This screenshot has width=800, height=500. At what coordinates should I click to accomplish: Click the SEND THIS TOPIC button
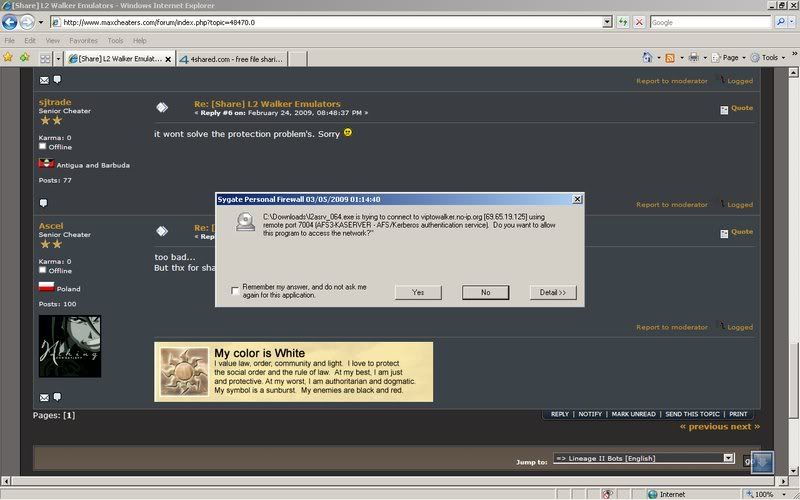(692, 414)
